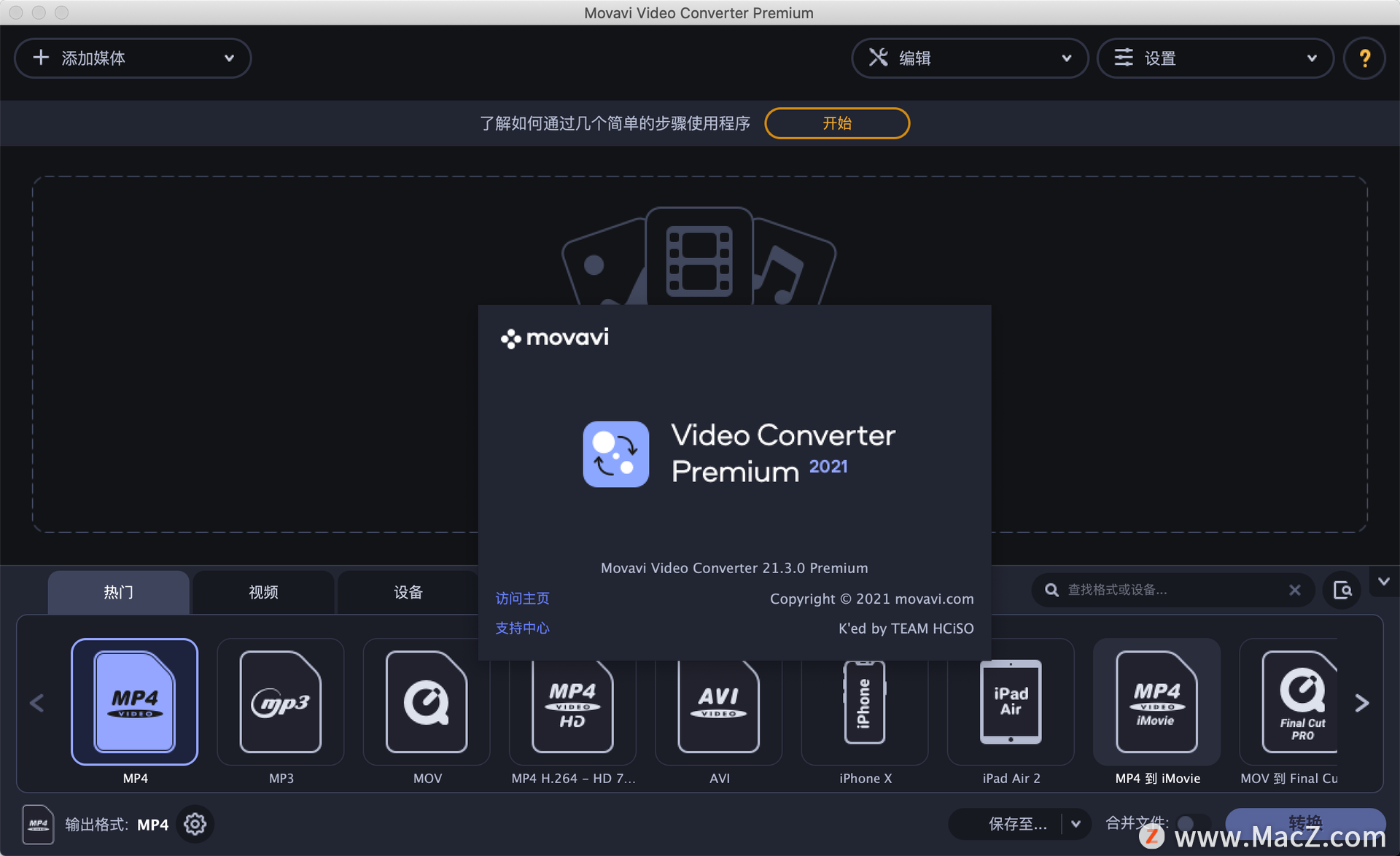Click the device detection icon beside search
Image resolution: width=1400 pixels, height=856 pixels.
point(1342,590)
